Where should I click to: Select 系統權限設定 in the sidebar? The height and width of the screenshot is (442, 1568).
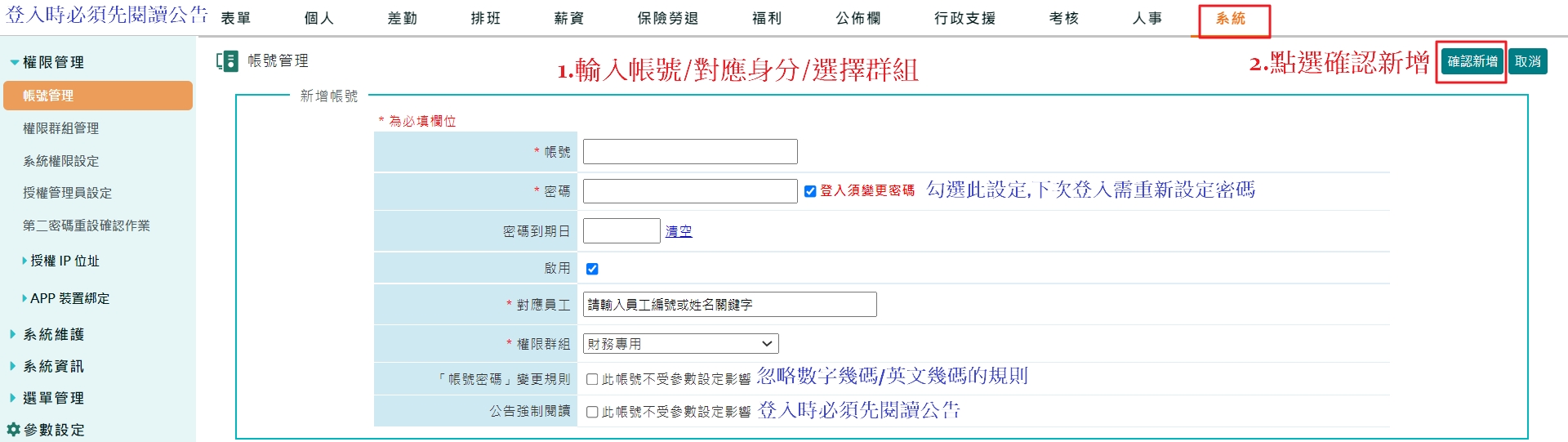(x=61, y=161)
